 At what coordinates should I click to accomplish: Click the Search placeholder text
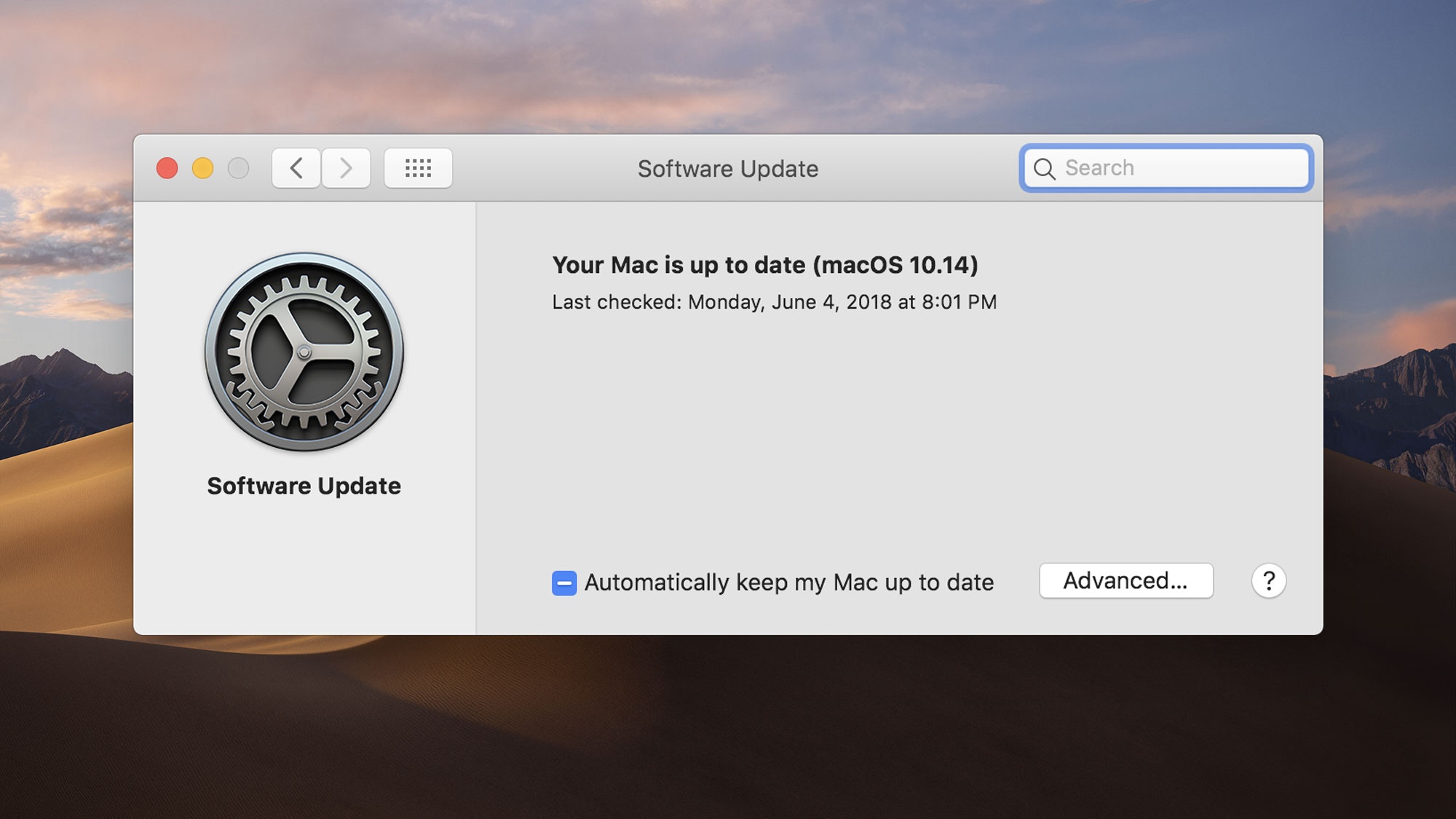coord(1101,167)
